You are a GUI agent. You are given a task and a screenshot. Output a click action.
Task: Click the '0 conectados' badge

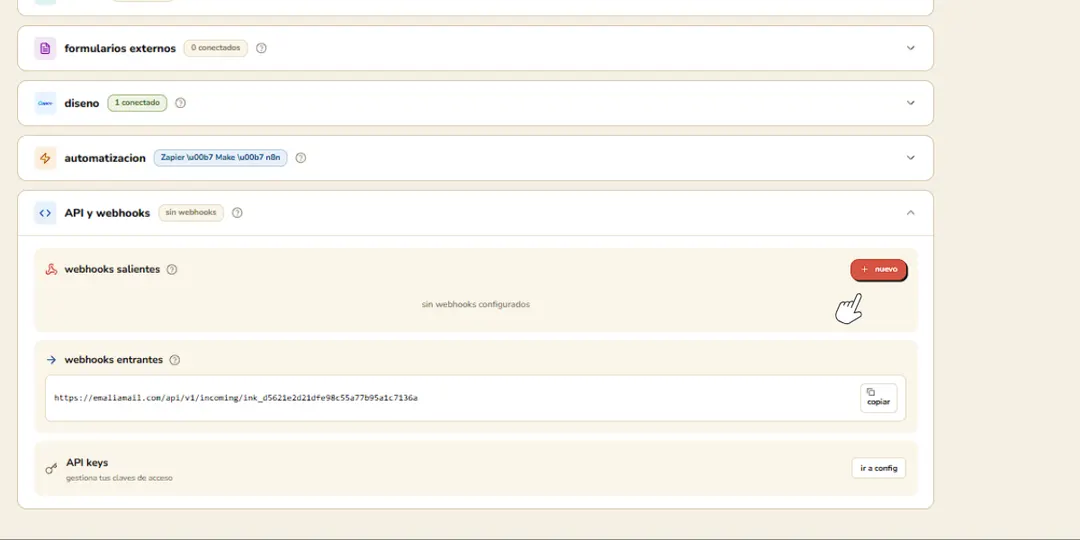pos(216,48)
